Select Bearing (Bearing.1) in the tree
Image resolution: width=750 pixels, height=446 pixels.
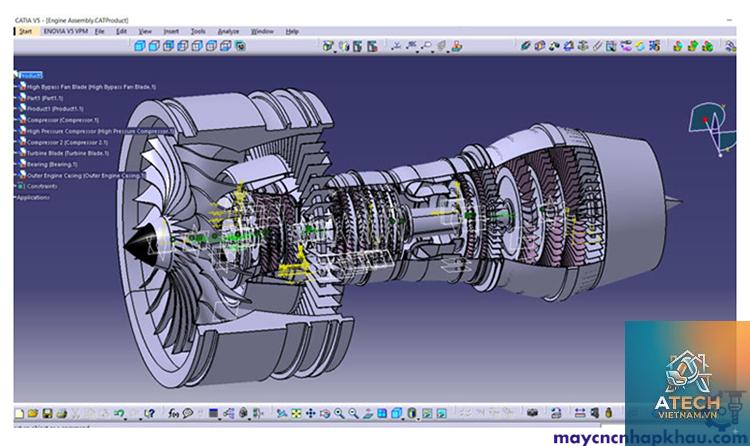[x=52, y=164]
